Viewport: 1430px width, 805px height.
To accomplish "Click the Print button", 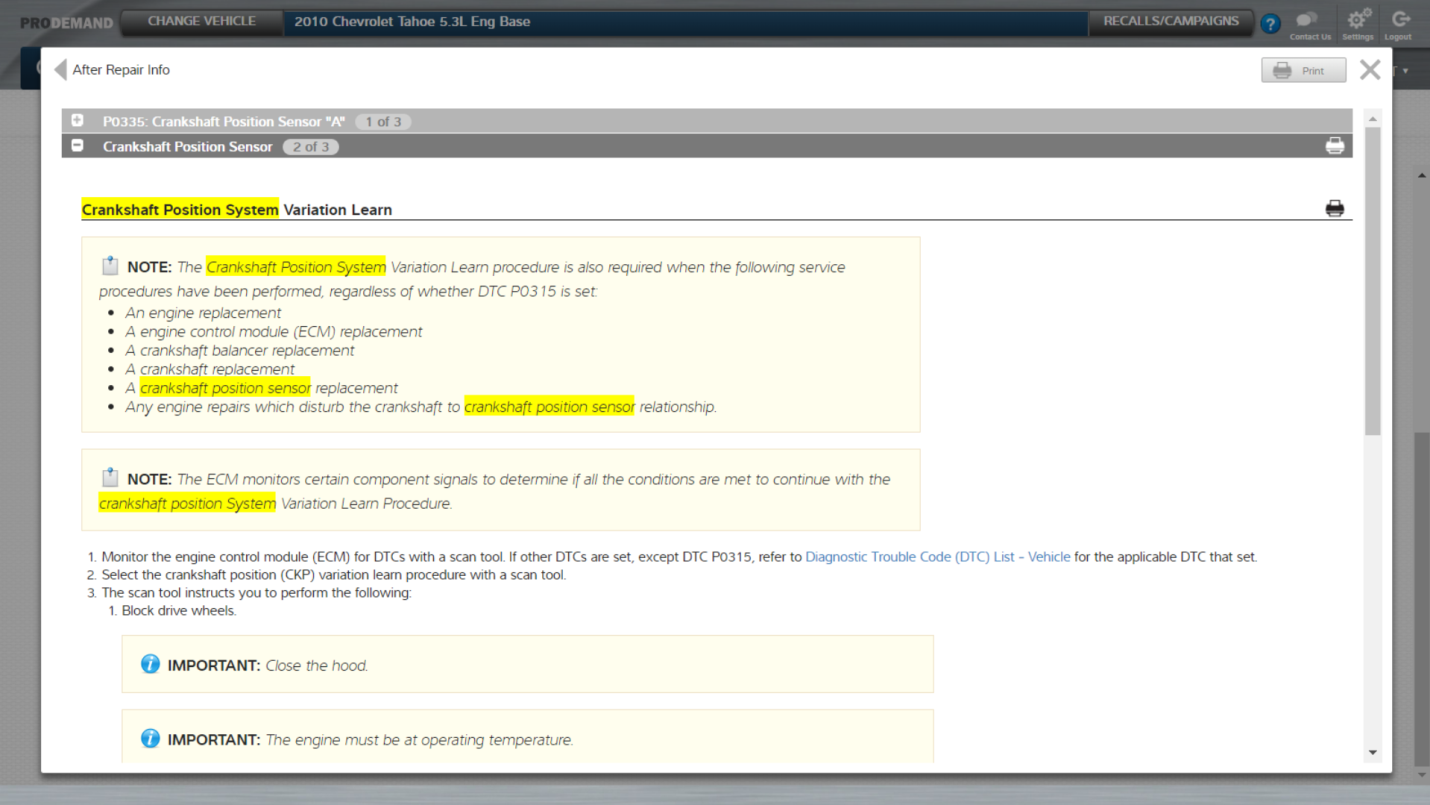I will pos(1302,70).
